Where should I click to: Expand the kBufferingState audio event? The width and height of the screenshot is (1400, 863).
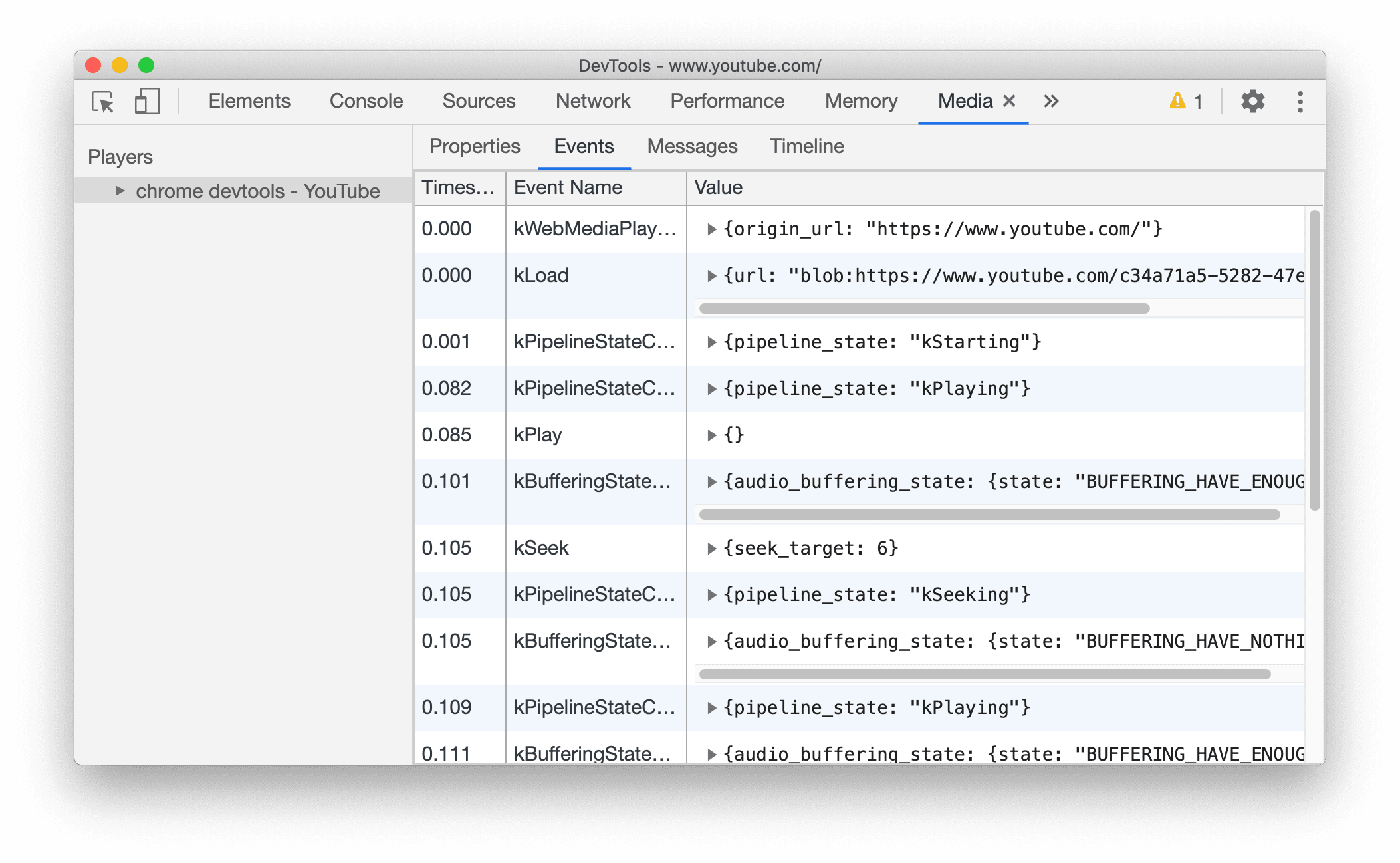tap(711, 481)
